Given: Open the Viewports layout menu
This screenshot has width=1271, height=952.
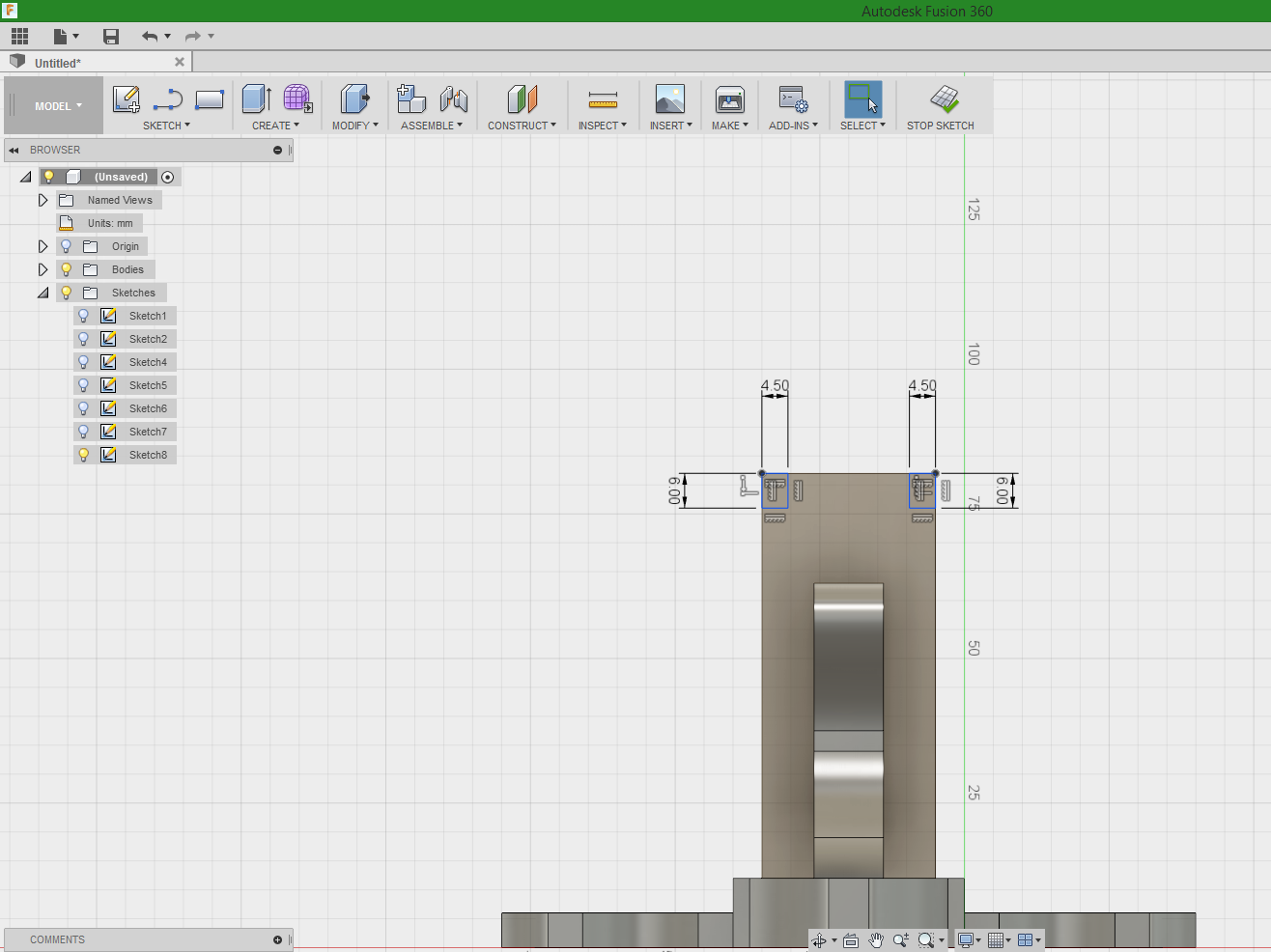Looking at the screenshot, I should 1026,939.
